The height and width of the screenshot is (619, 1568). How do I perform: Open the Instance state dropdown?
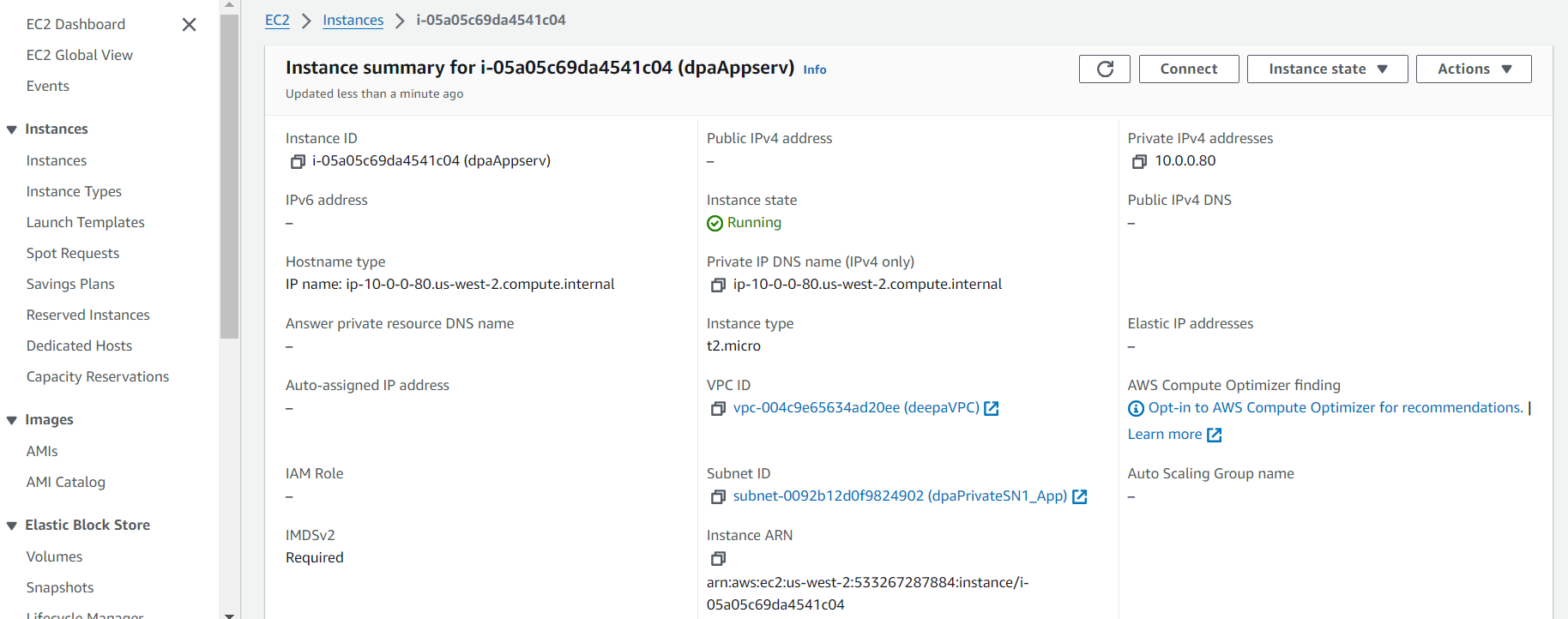click(1327, 69)
